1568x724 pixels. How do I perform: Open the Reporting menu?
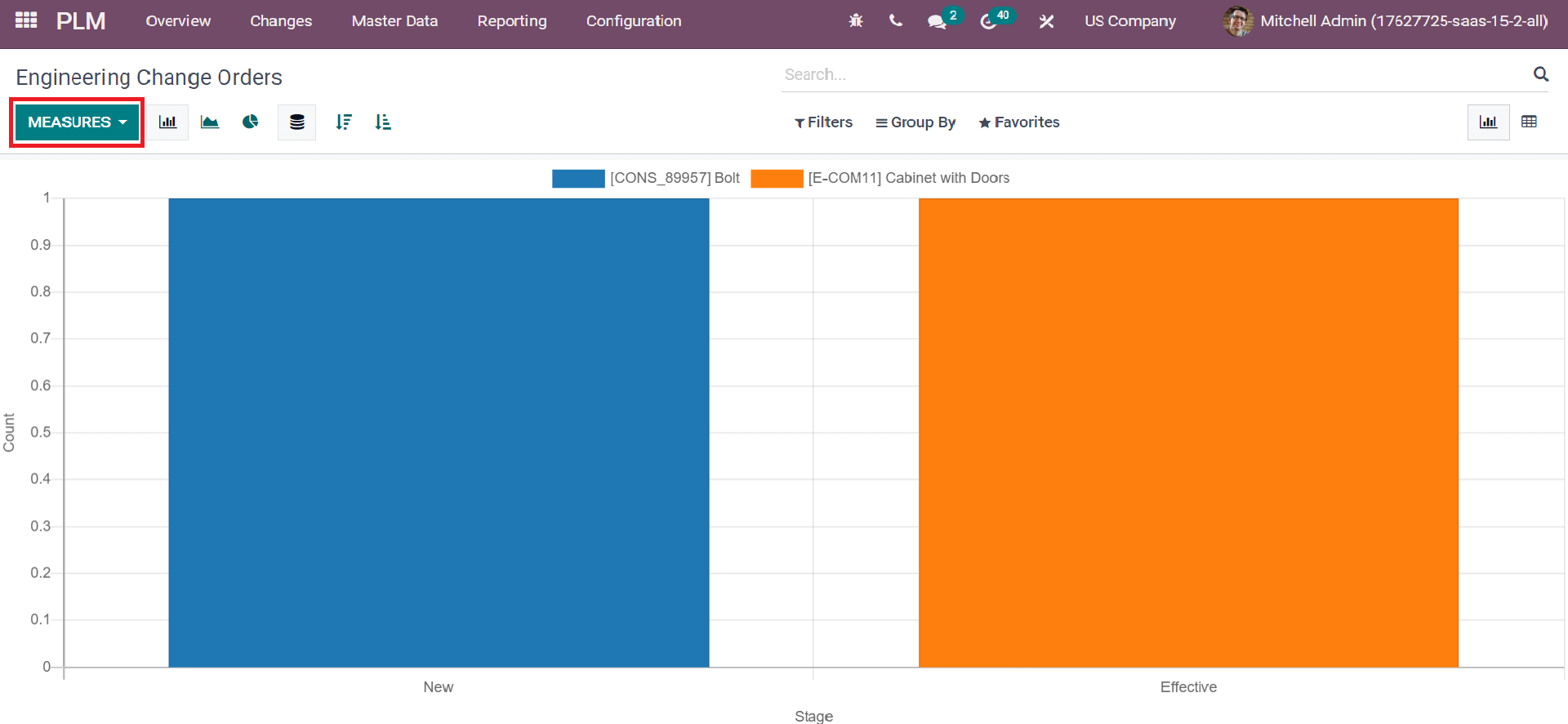pos(512,20)
